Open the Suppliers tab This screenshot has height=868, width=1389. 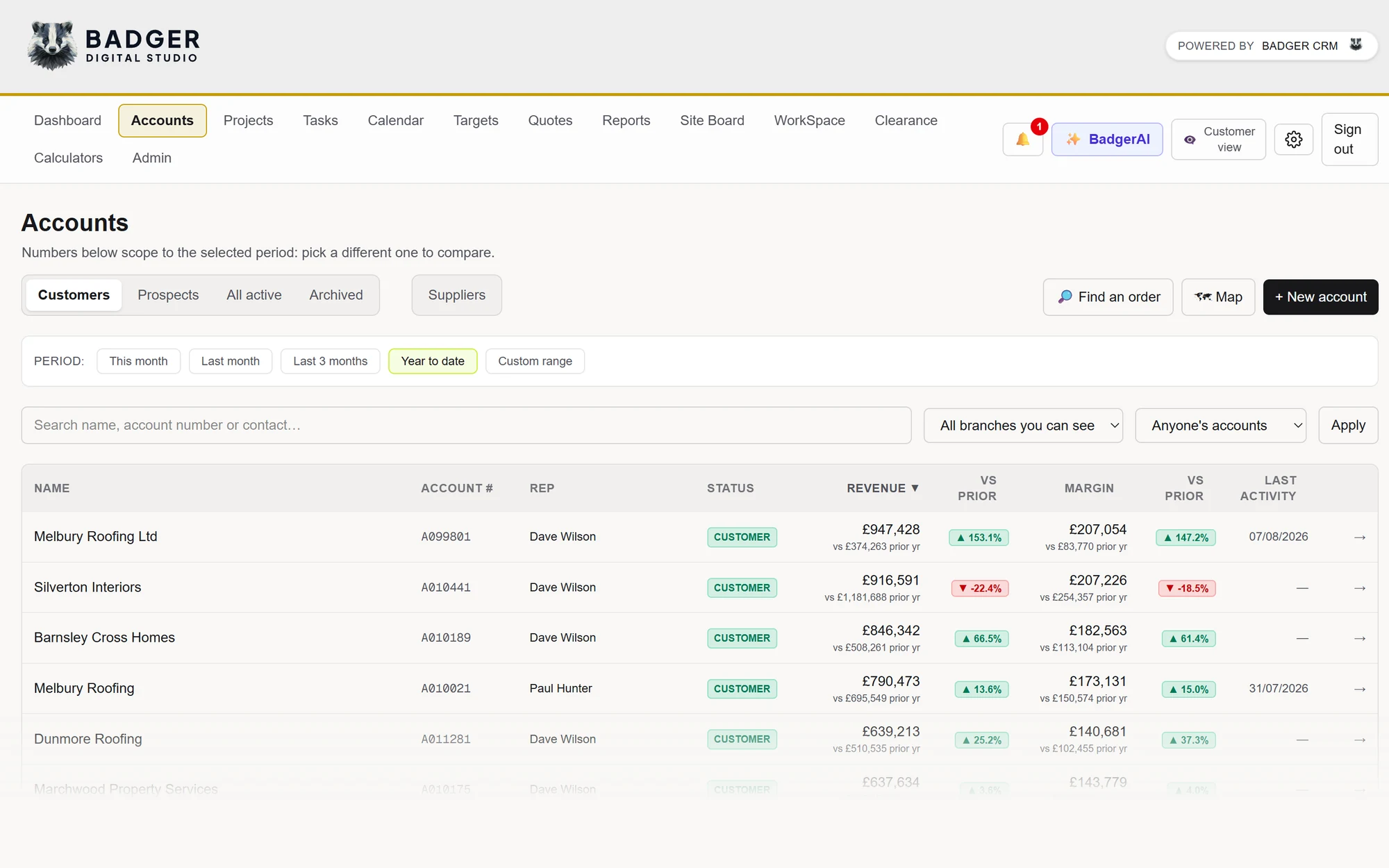coord(457,295)
